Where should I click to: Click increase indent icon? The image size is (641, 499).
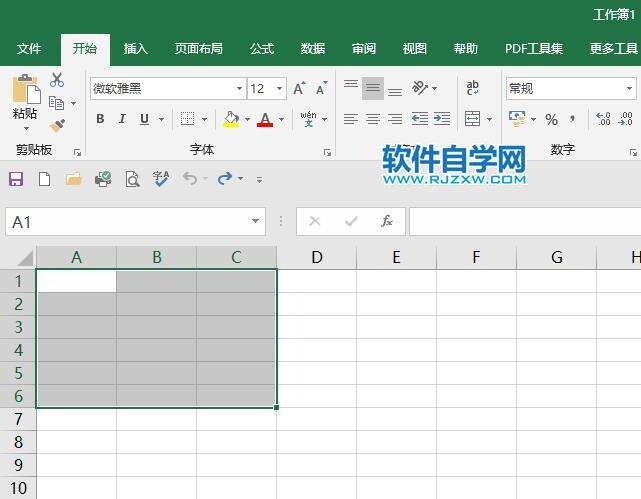tap(442, 119)
